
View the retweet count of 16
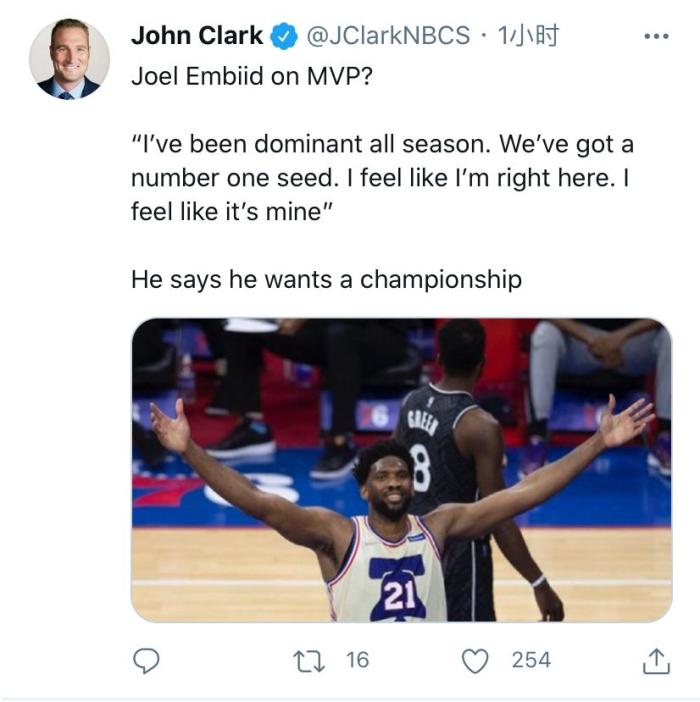tap(357, 660)
